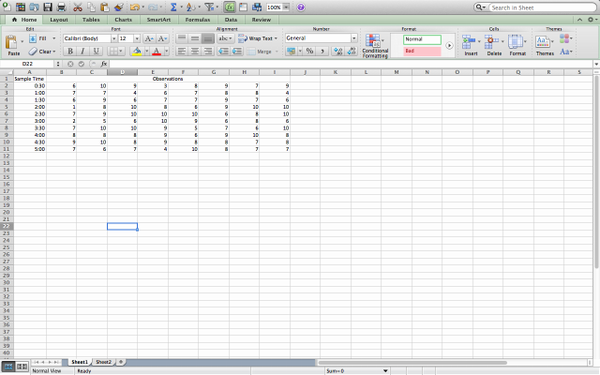The height and width of the screenshot is (375, 600).
Task: Click Insert in the Cells group
Action: [470, 45]
